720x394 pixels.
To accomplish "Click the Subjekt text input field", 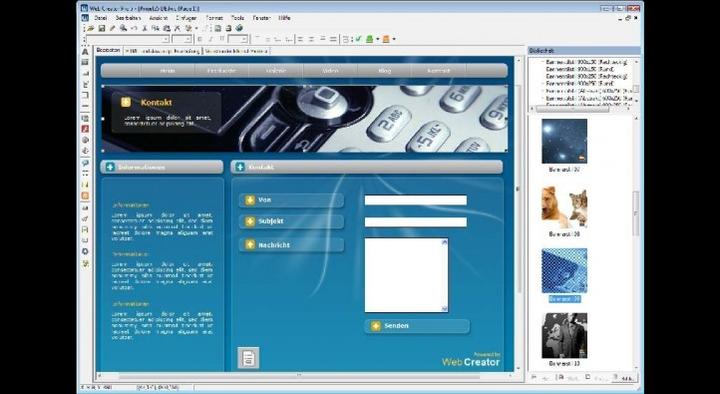I will click(x=416, y=222).
